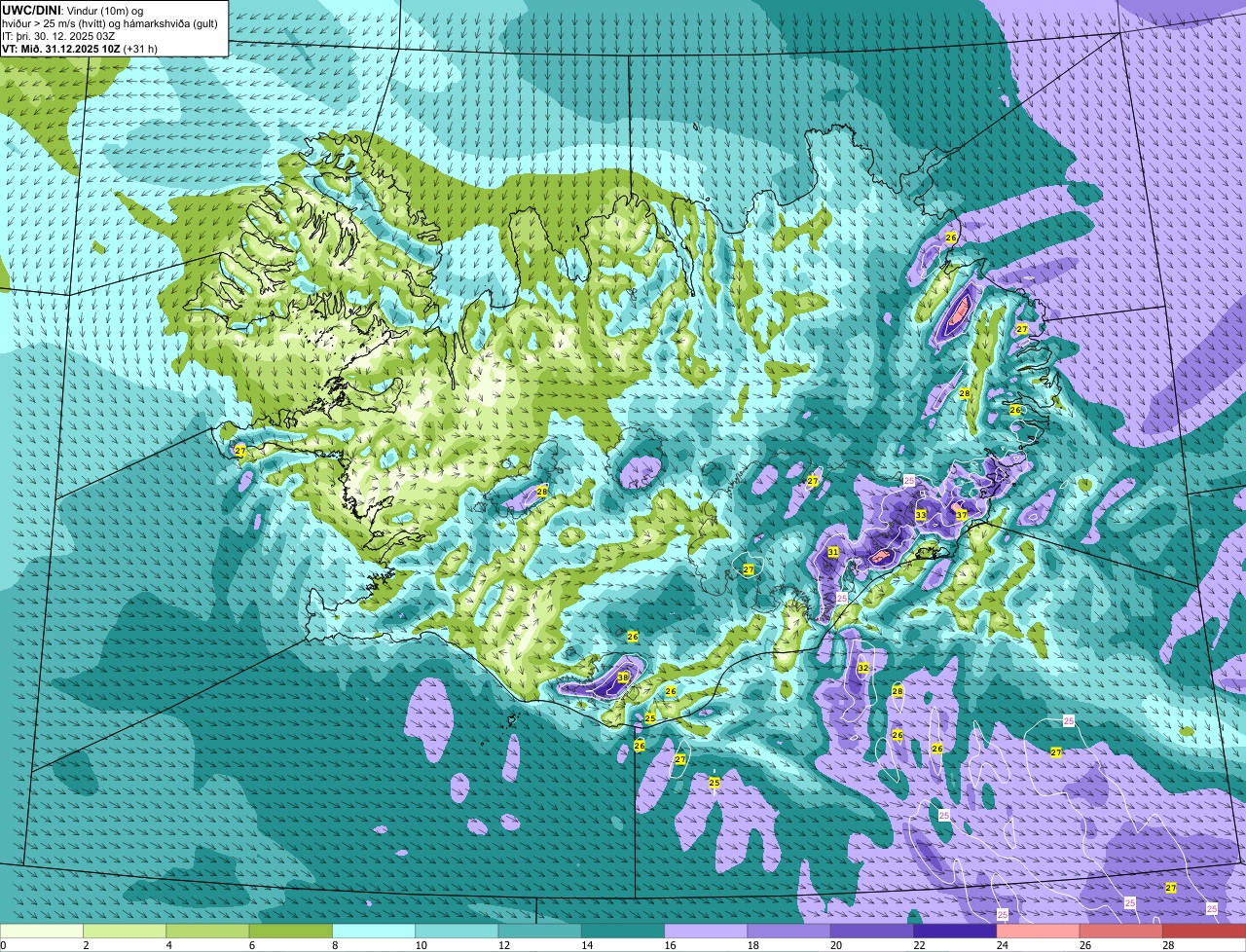Click the legend scale value 14
This screenshot has height=952, width=1246.
click(x=586, y=945)
